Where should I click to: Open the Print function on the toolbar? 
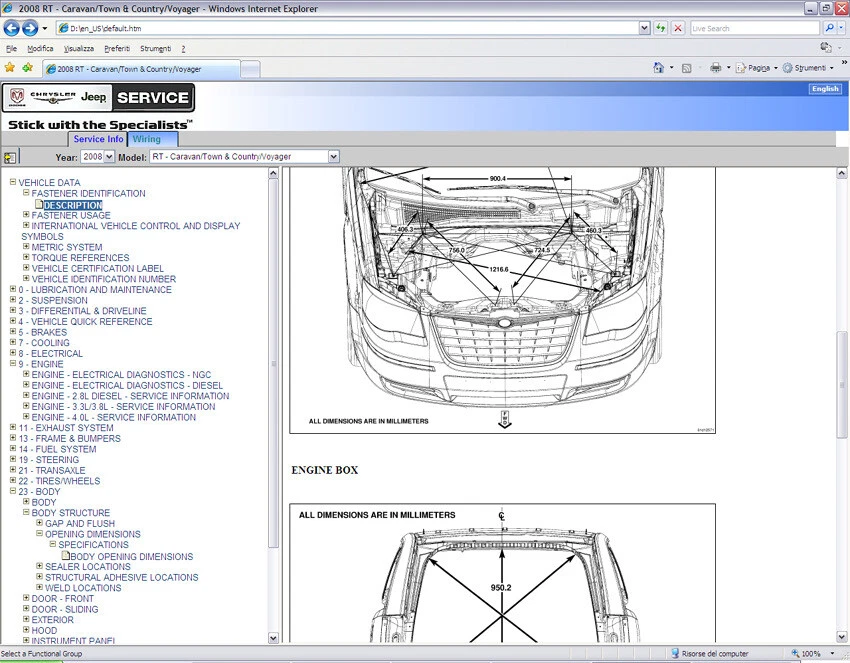pyautogui.click(x=716, y=67)
